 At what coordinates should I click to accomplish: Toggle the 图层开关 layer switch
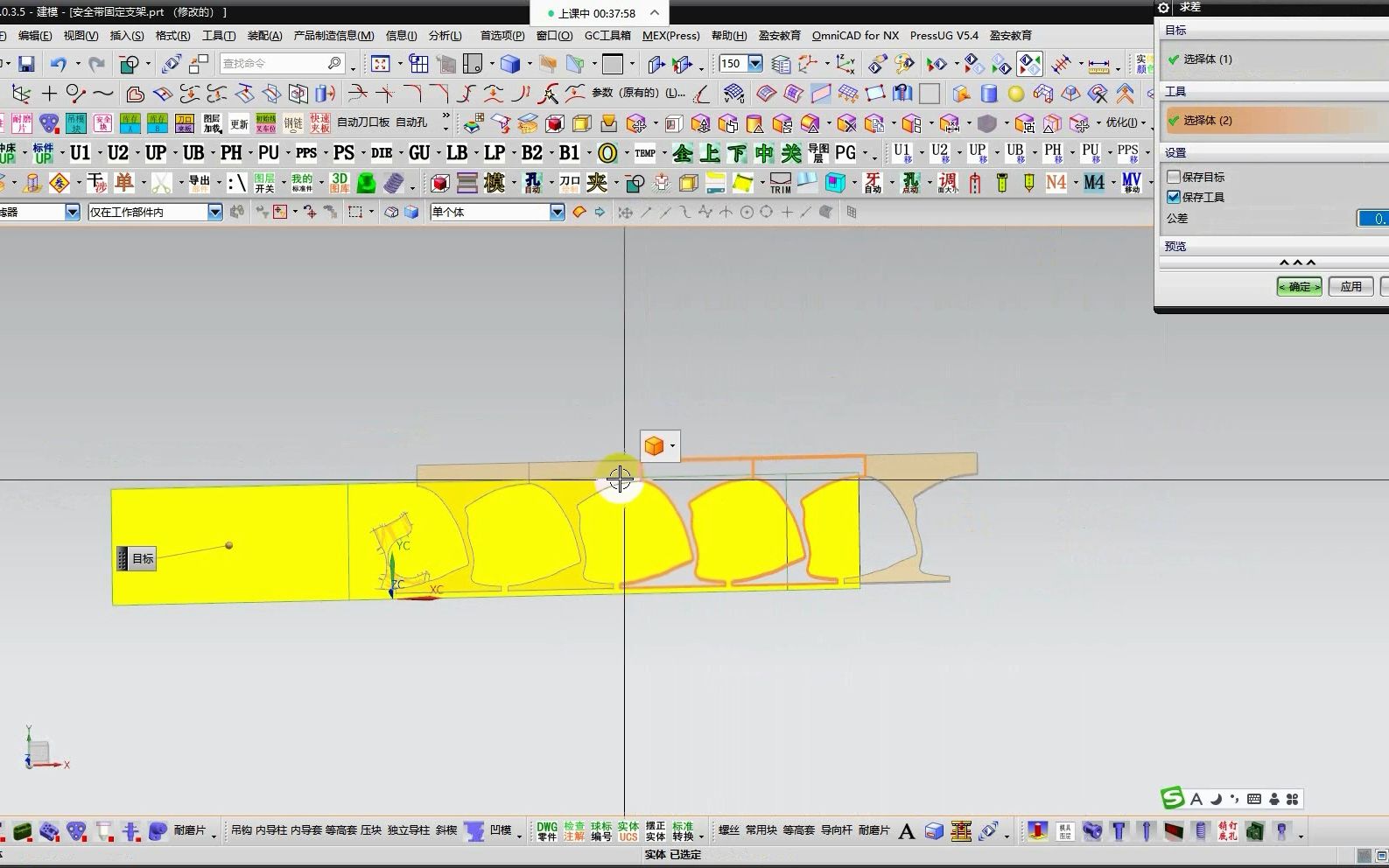coord(264,183)
